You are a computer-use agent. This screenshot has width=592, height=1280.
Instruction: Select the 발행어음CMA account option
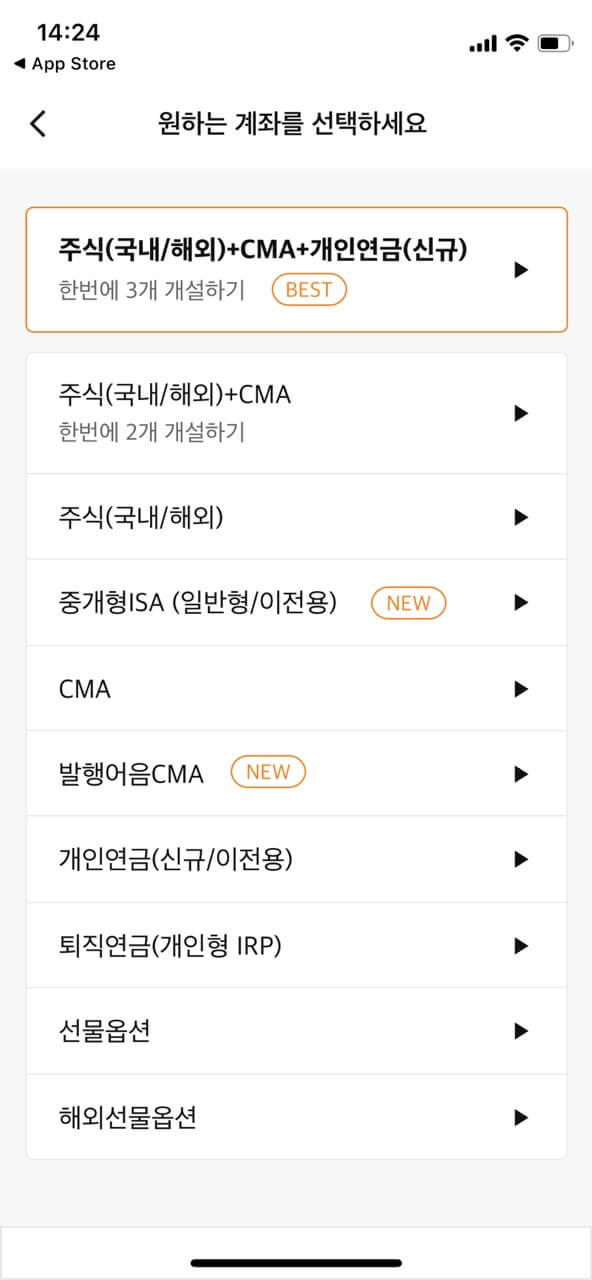296,773
